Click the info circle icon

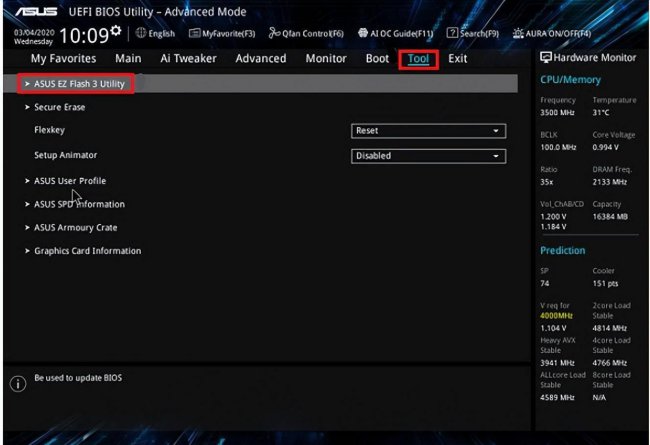click(x=18, y=384)
